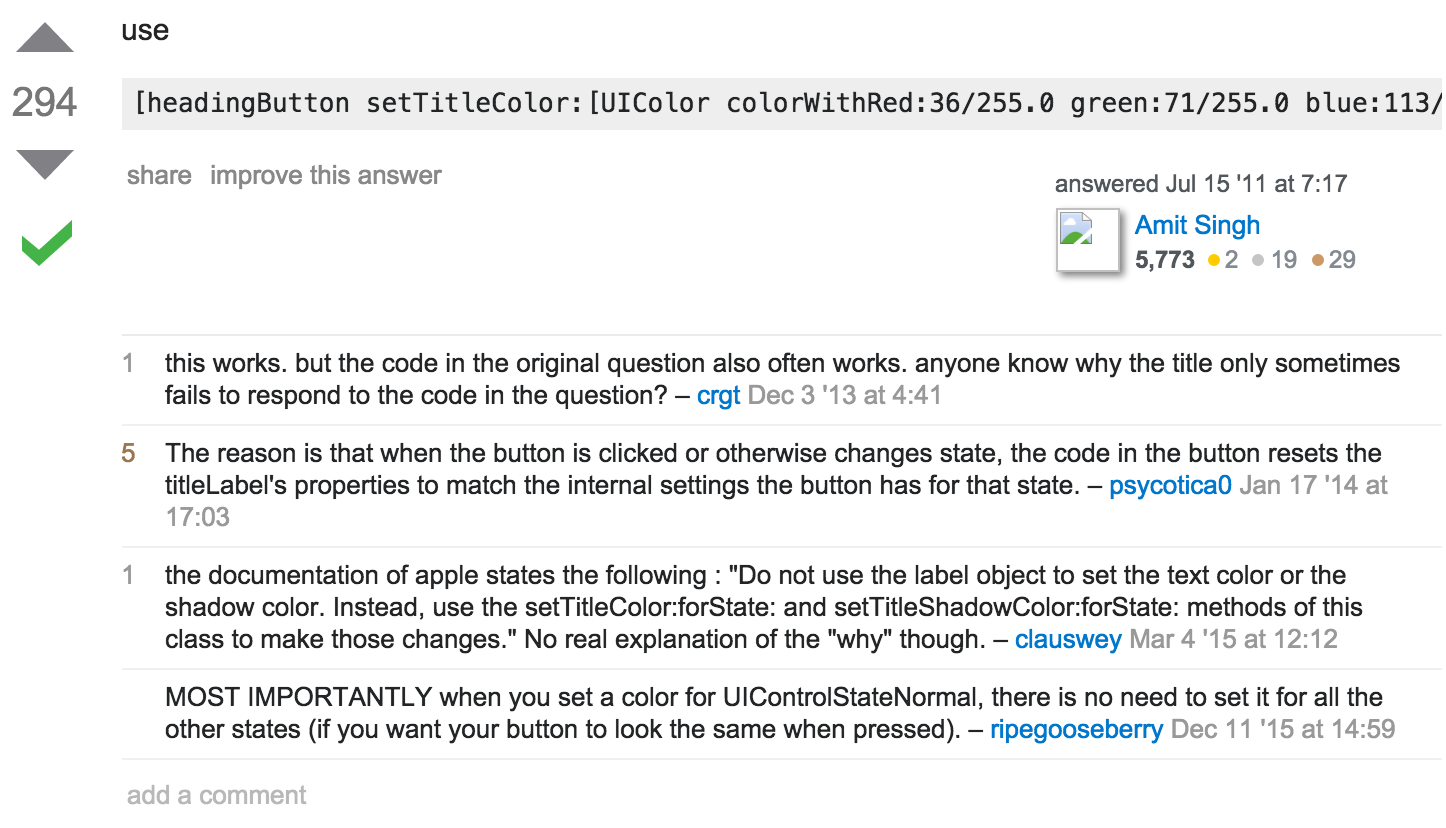Open Amit Singh's avatar image

[x=1088, y=240]
